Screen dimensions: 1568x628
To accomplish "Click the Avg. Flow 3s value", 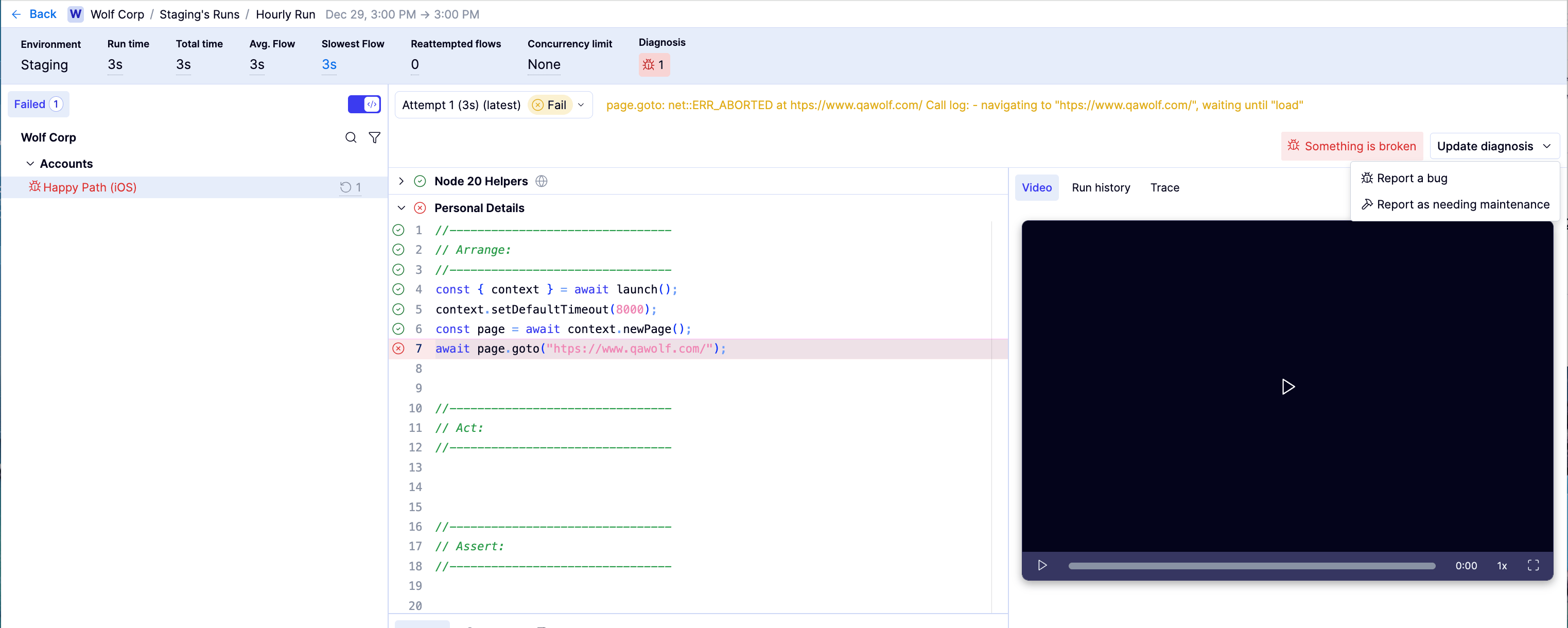I will tap(256, 64).
